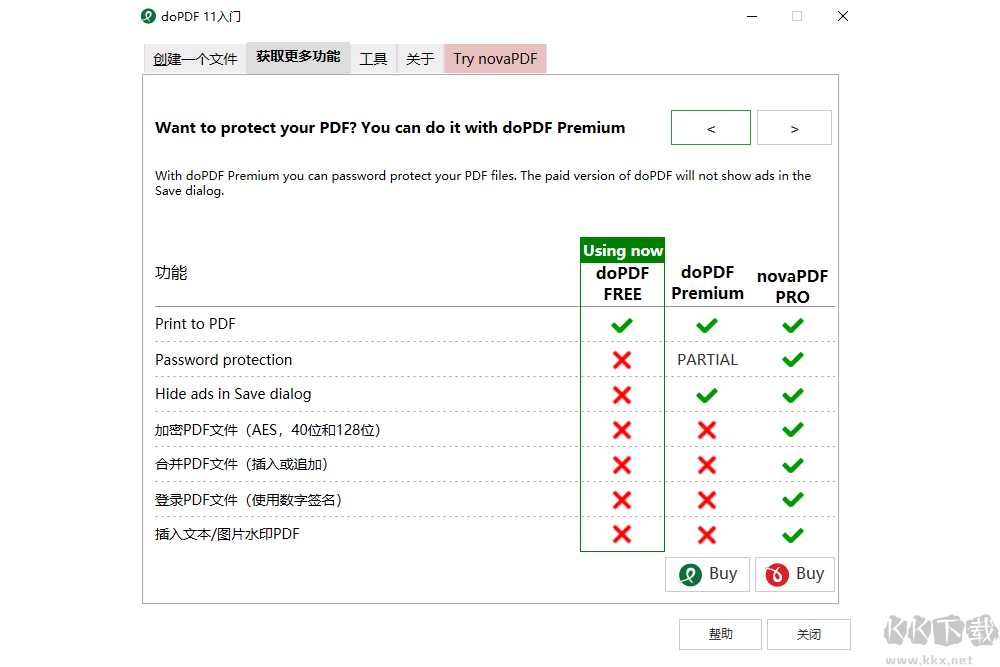This screenshot has width=1000, height=667.
Task: Click the green check for Password protection under novaPDF PRO
Action: click(x=792, y=360)
